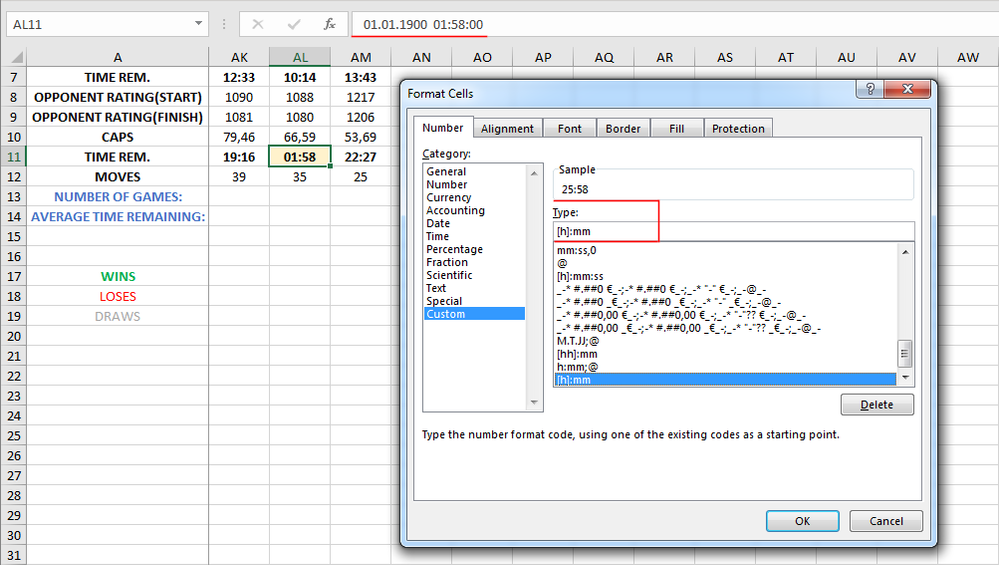
Task: Click the NUMBER OF GAMES: label cell
Action: coord(118,197)
